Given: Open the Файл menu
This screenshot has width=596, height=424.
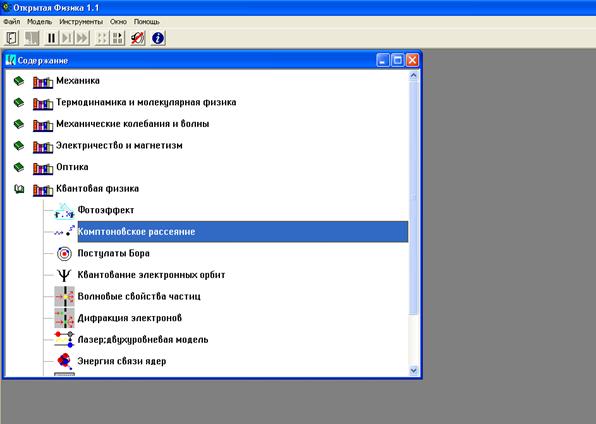Looking at the screenshot, I should [12, 22].
